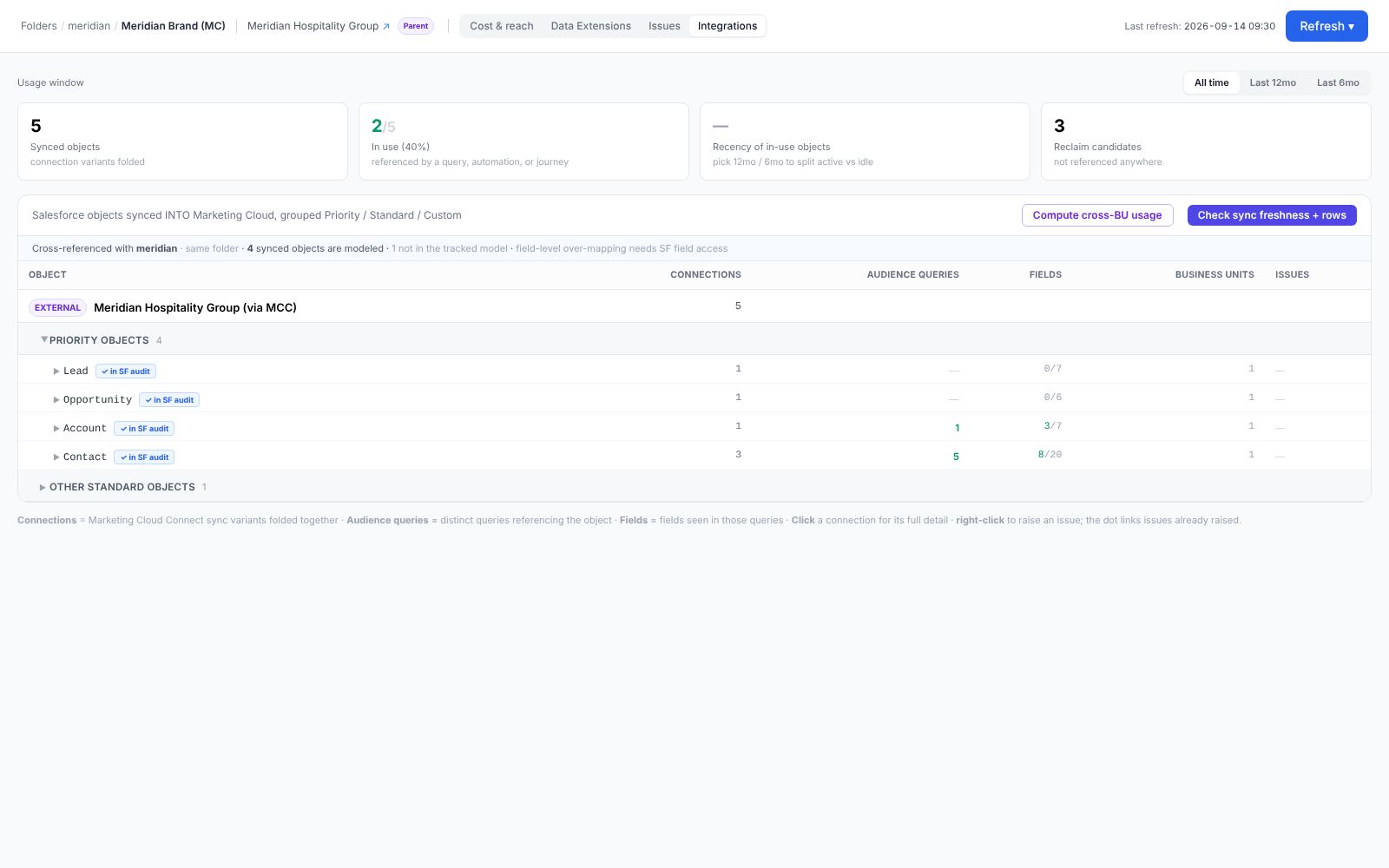Click the Lead fields value 0/7
1389x868 pixels.
pyautogui.click(x=1052, y=369)
